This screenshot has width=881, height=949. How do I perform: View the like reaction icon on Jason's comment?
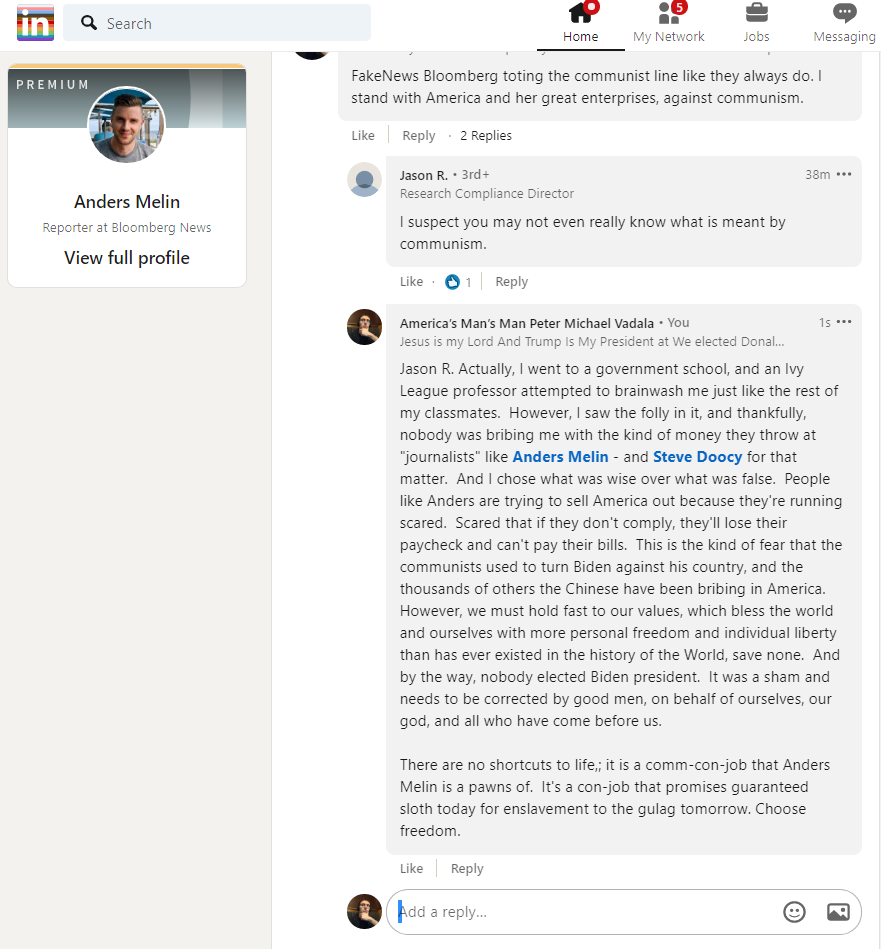pyautogui.click(x=452, y=282)
